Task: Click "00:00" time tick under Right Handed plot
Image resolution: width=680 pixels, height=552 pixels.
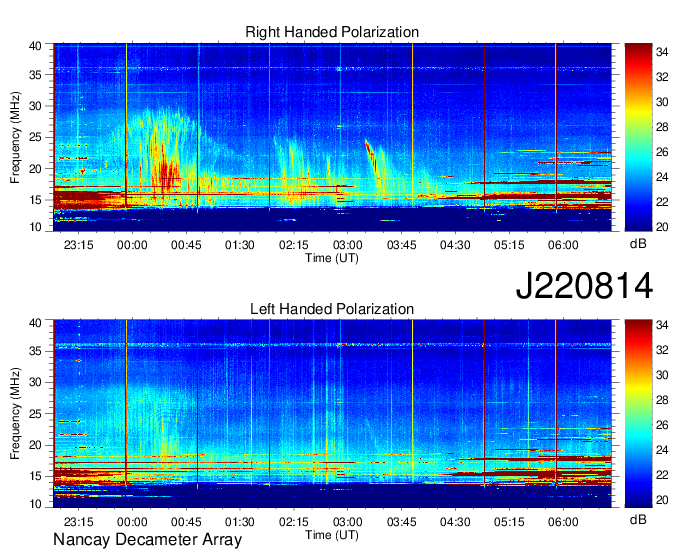Action: (x=132, y=245)
